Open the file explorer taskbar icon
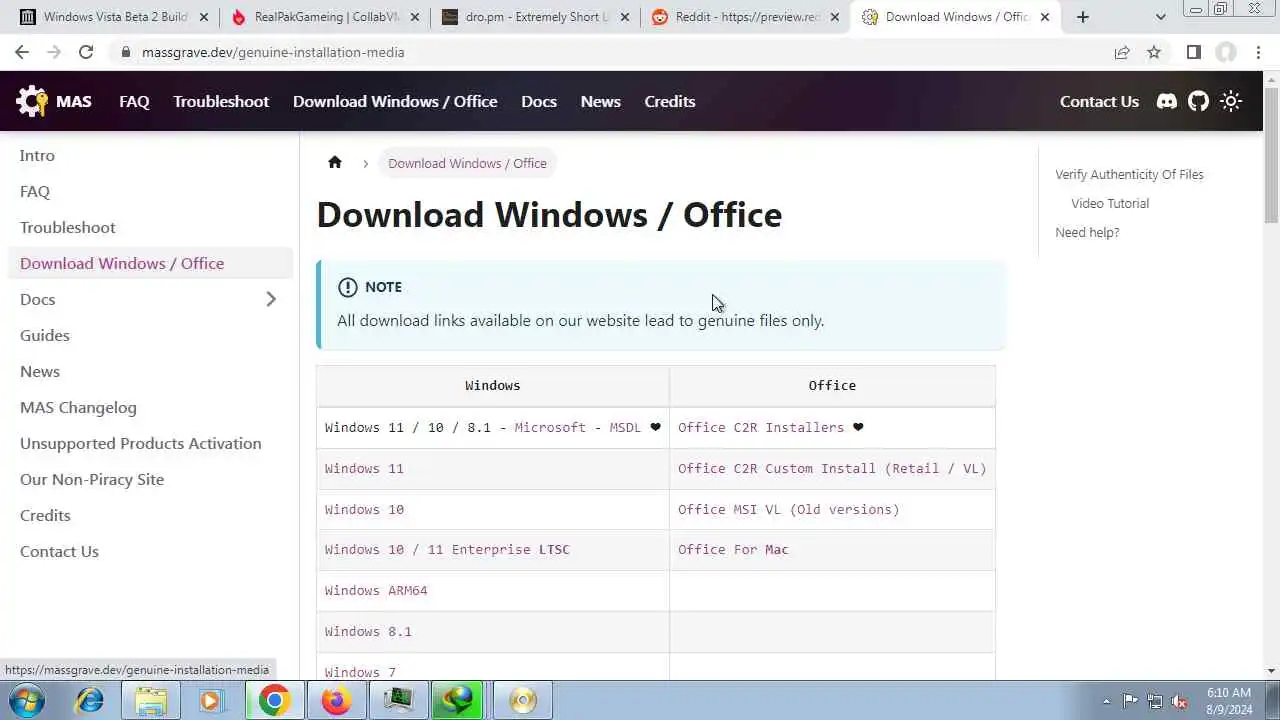Viewport: 1280px width, 720px height. 151,700
